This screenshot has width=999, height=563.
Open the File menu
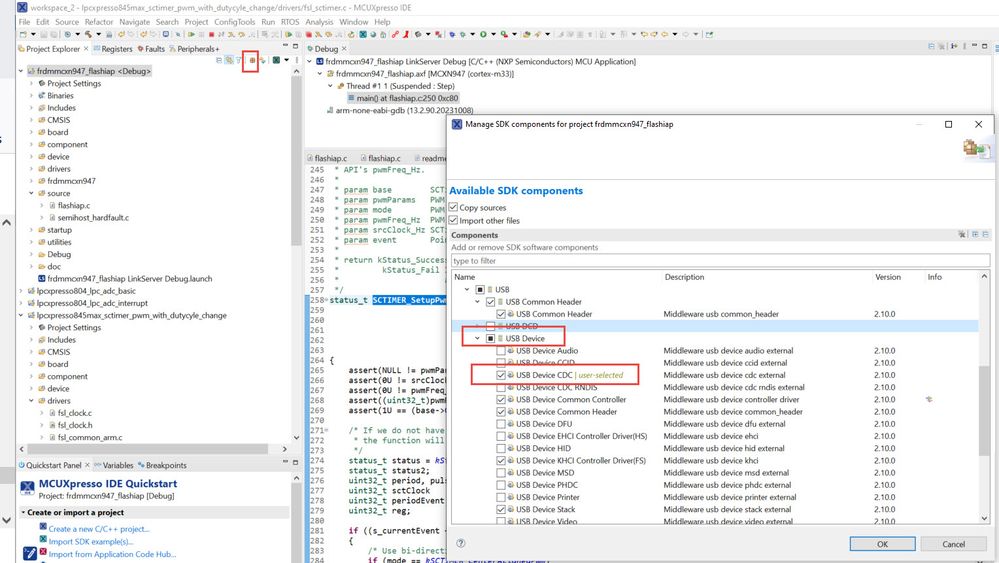pos(24,22)
